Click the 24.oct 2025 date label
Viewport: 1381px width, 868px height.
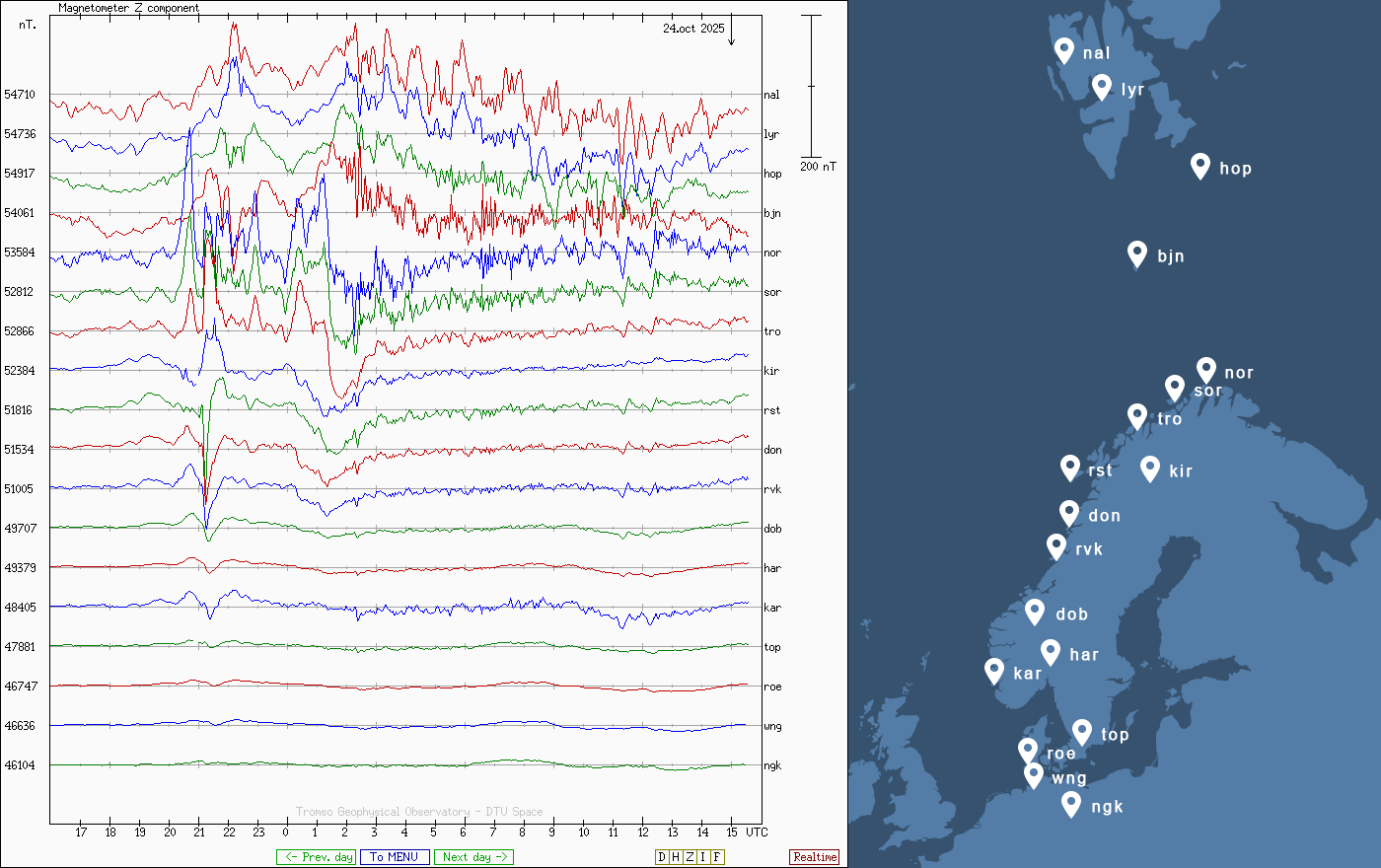click(693, 29)
